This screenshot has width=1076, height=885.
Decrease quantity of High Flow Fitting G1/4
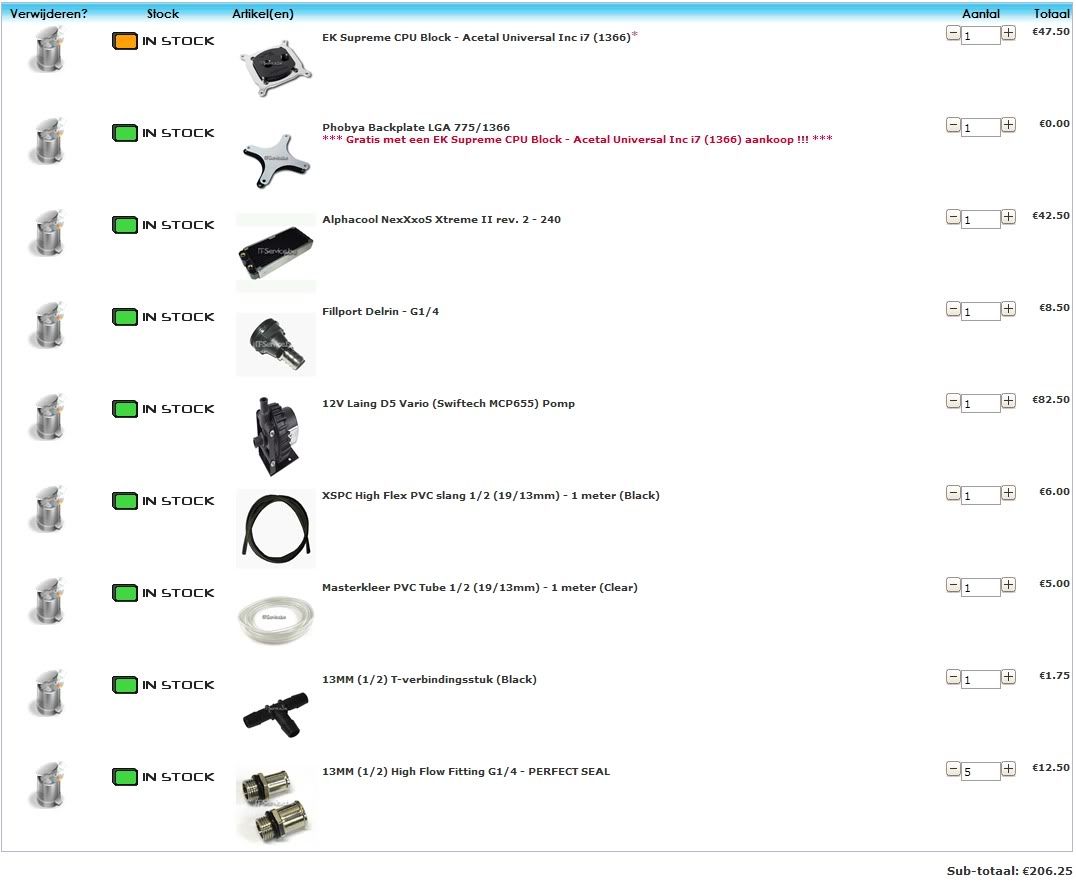point(953,768)
